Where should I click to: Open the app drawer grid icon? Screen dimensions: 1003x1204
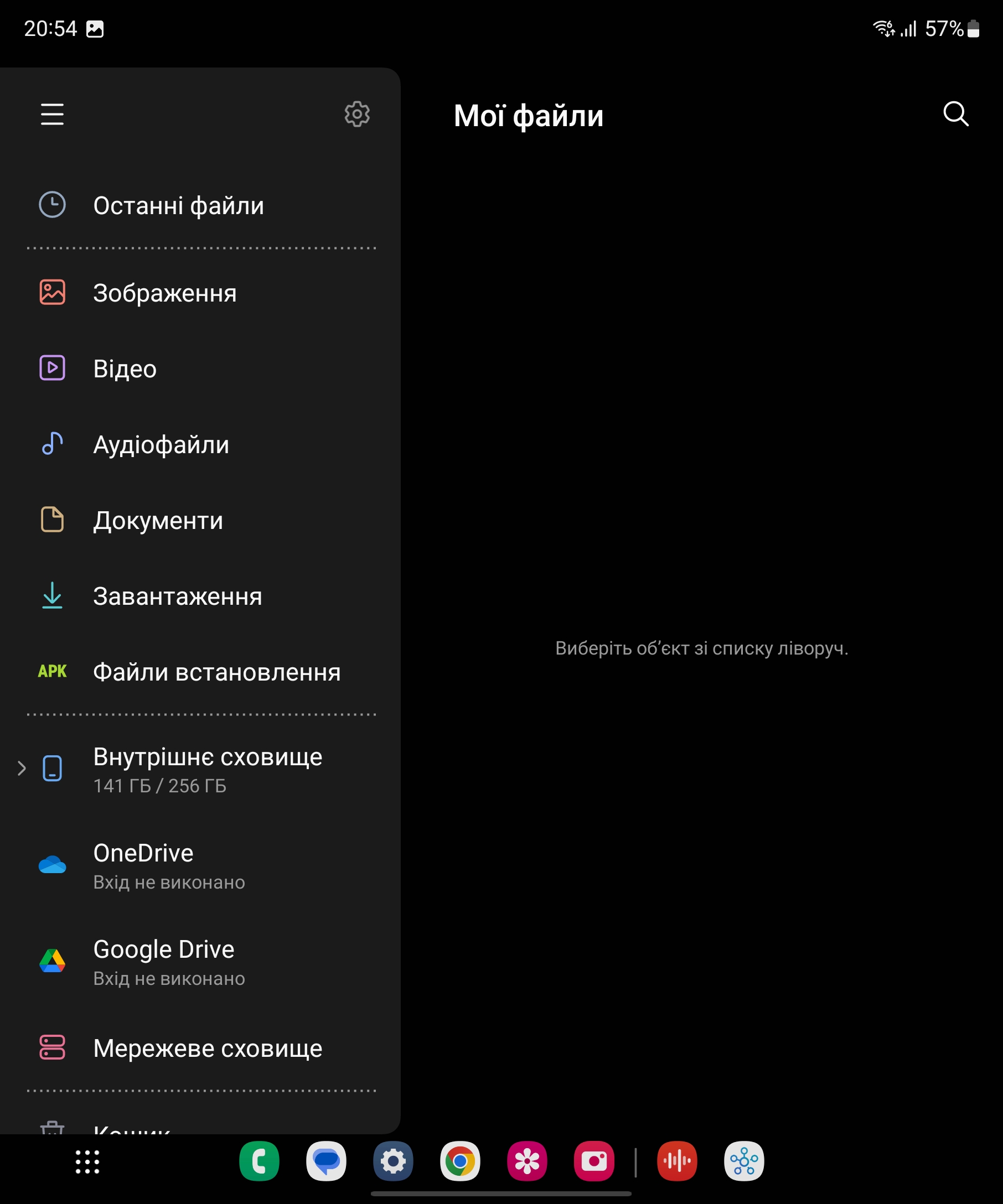[87, 1161]
